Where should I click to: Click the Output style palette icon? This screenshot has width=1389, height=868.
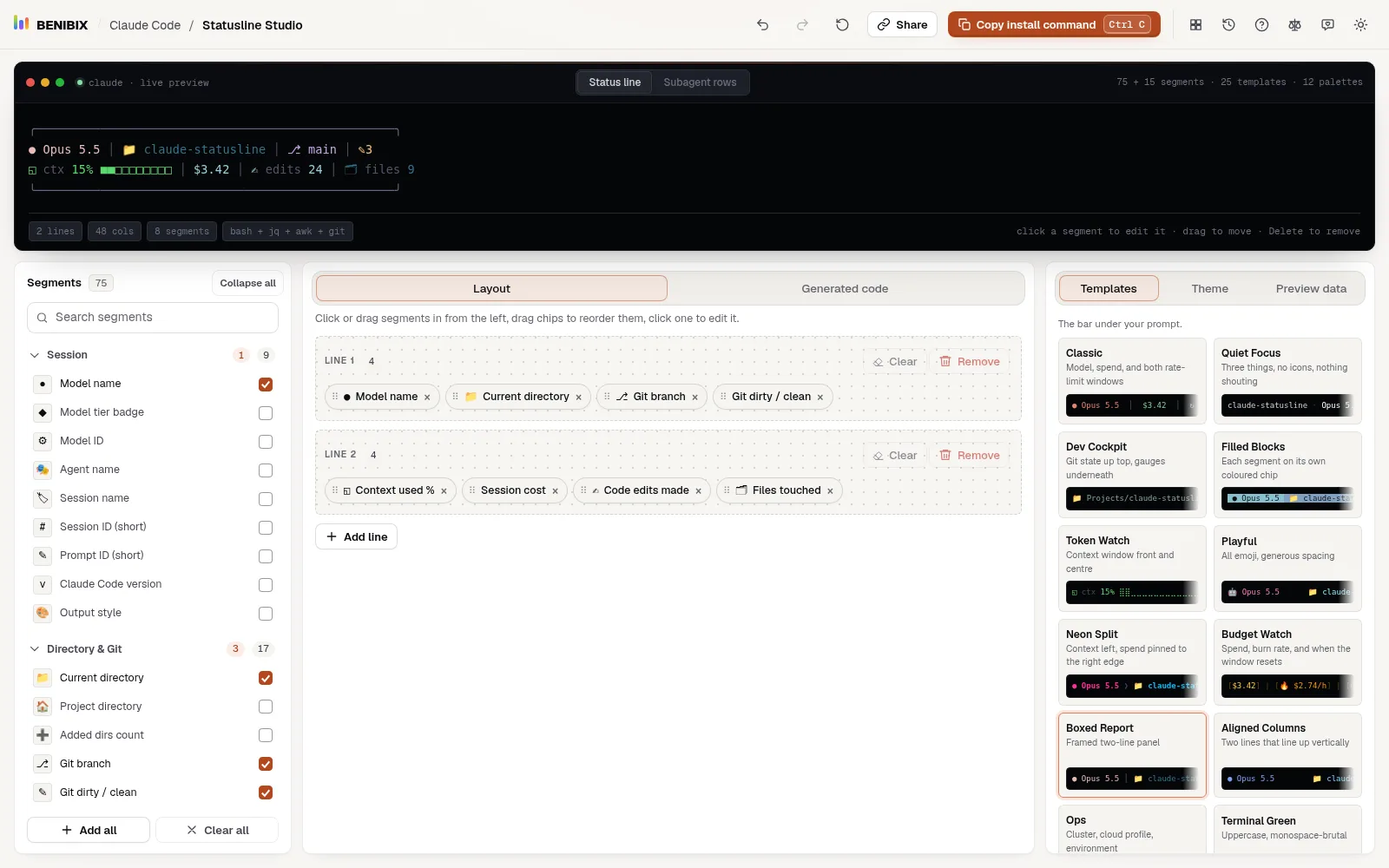coord(43,613)
